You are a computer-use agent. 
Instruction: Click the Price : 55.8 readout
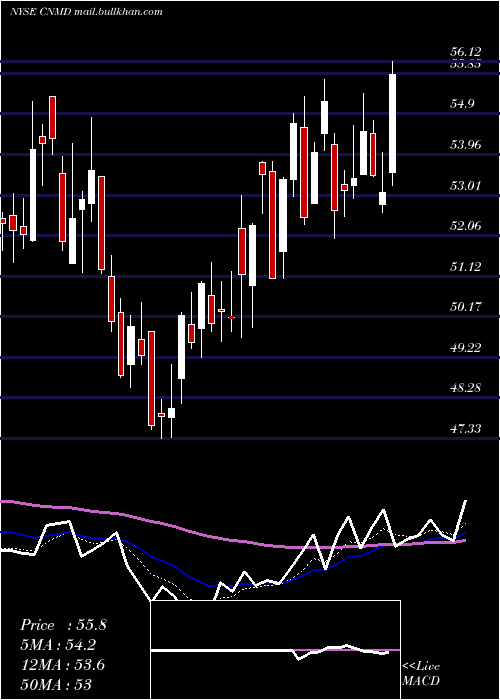(x=63, y=625)
